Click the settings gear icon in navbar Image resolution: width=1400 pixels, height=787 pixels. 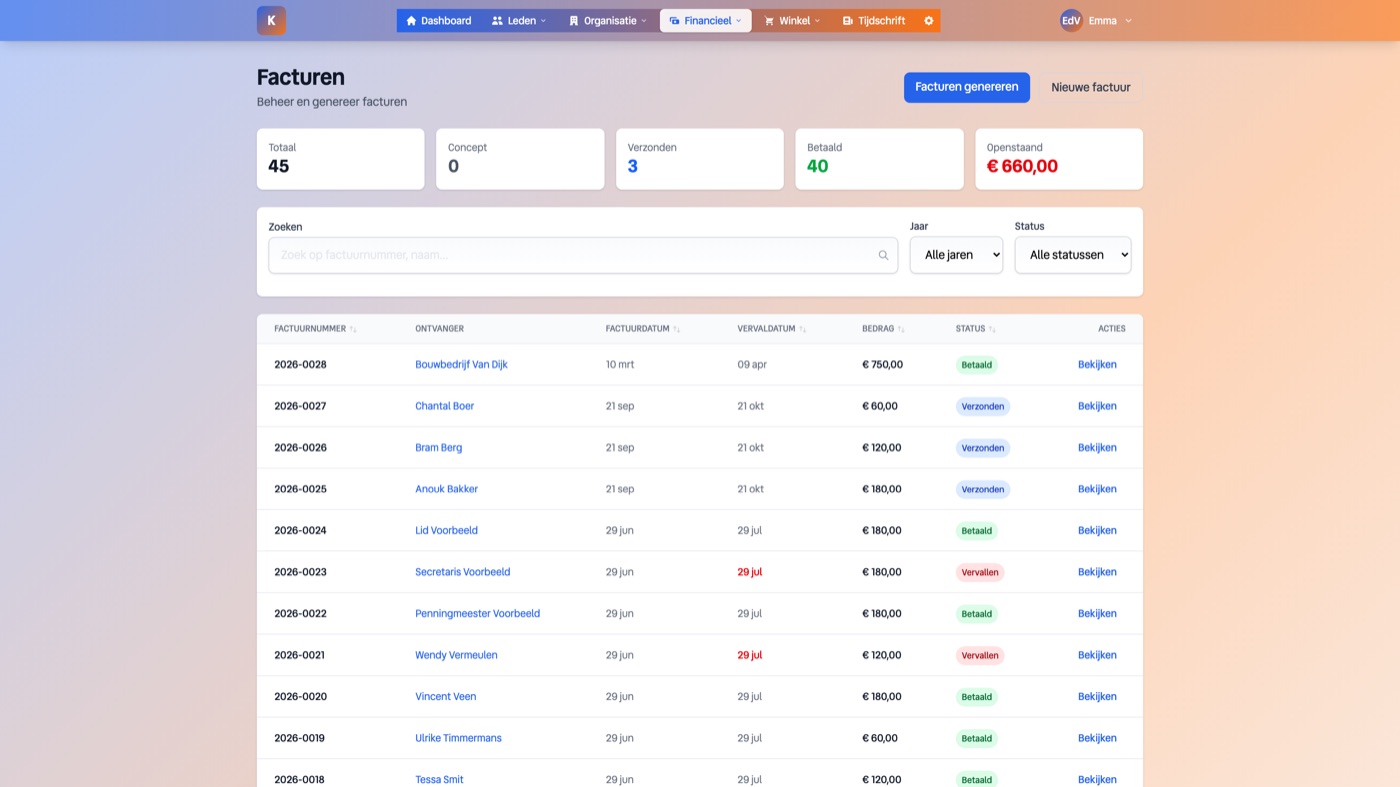coord(928,20)
